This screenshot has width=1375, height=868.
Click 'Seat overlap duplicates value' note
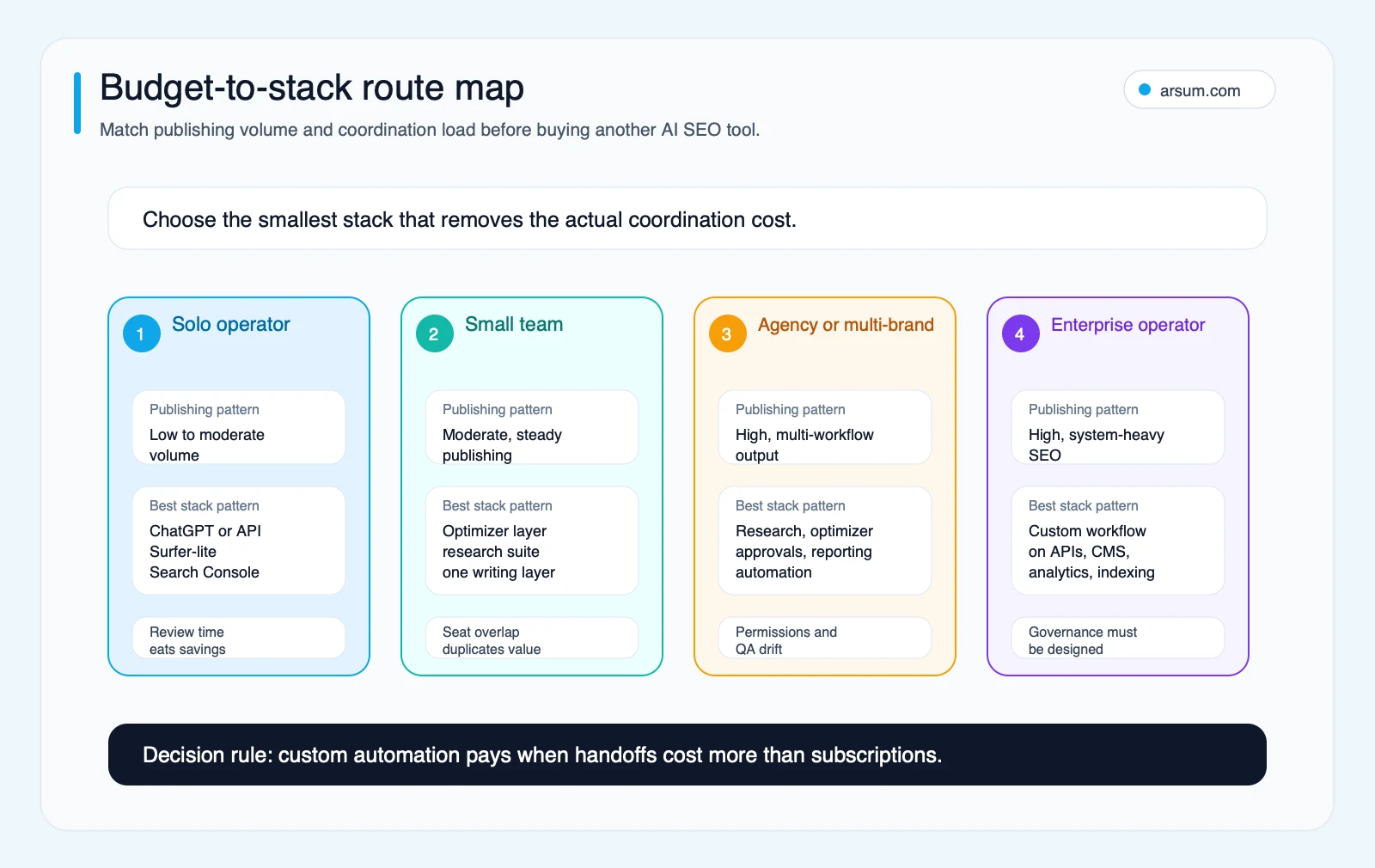tap(532, 638)
